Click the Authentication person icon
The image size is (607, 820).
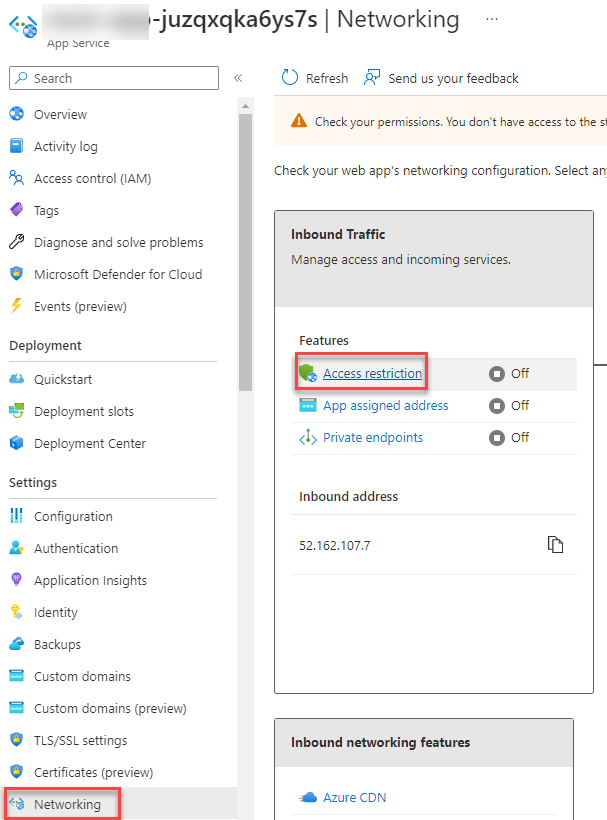[x=17, y=548]
